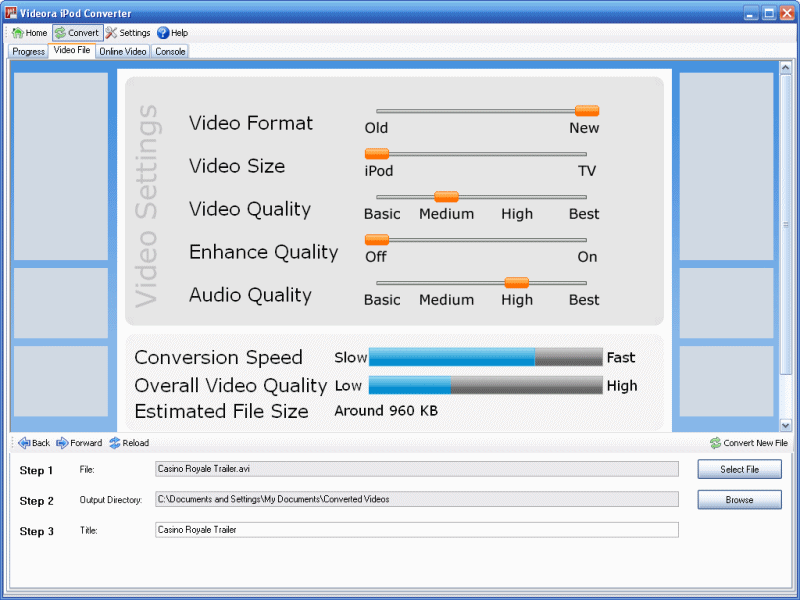Viewport: 800px width, 600px height.
Task: Minimize the Videora iPod Converter window
Action: tap(751, 13)
